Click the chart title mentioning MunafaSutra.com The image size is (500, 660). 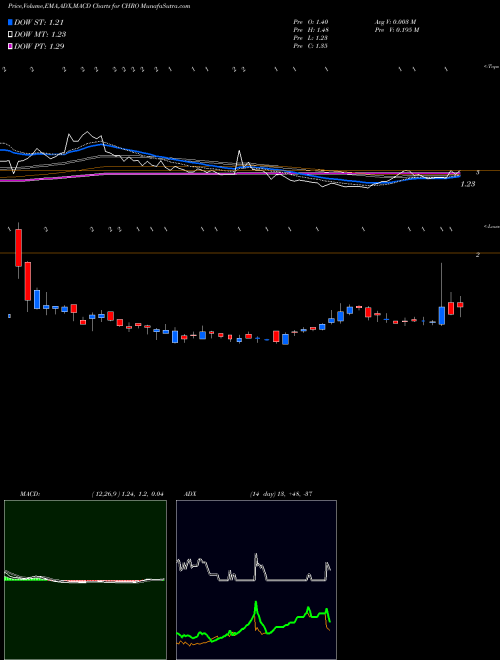[99, 6]
